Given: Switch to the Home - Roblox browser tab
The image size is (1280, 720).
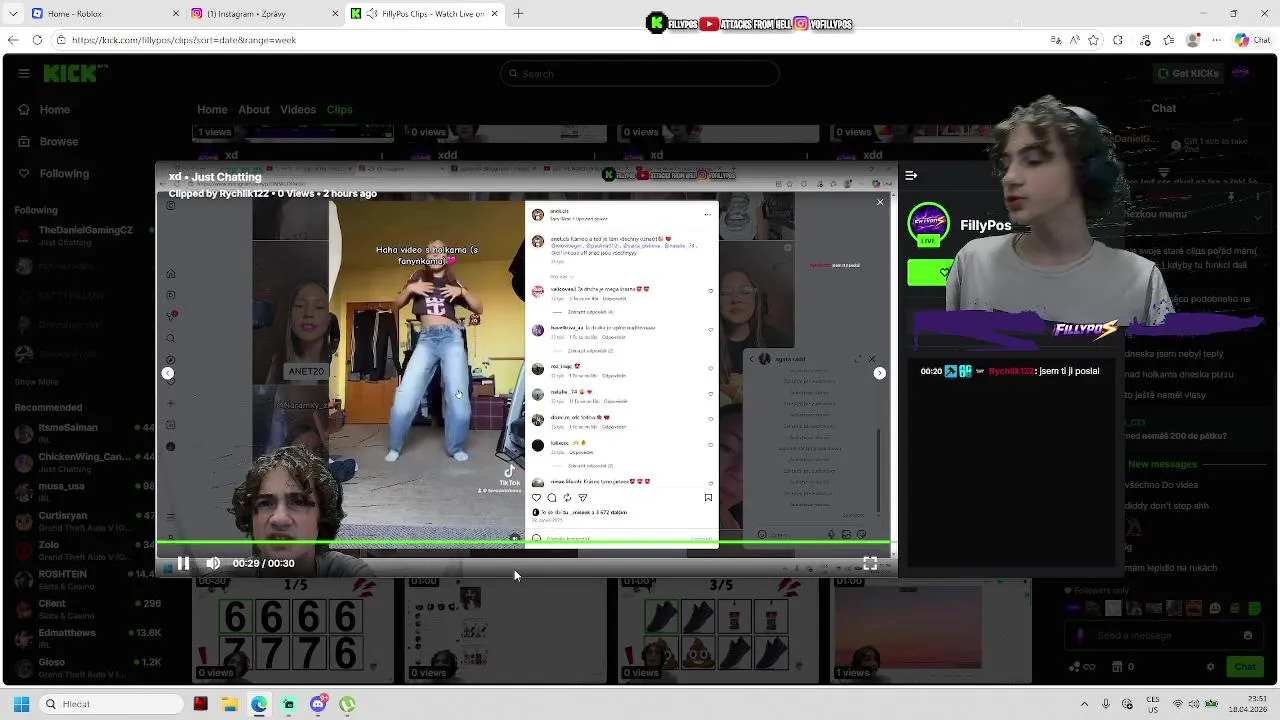Looking at the screenshot, I should (x=105, y=14).
